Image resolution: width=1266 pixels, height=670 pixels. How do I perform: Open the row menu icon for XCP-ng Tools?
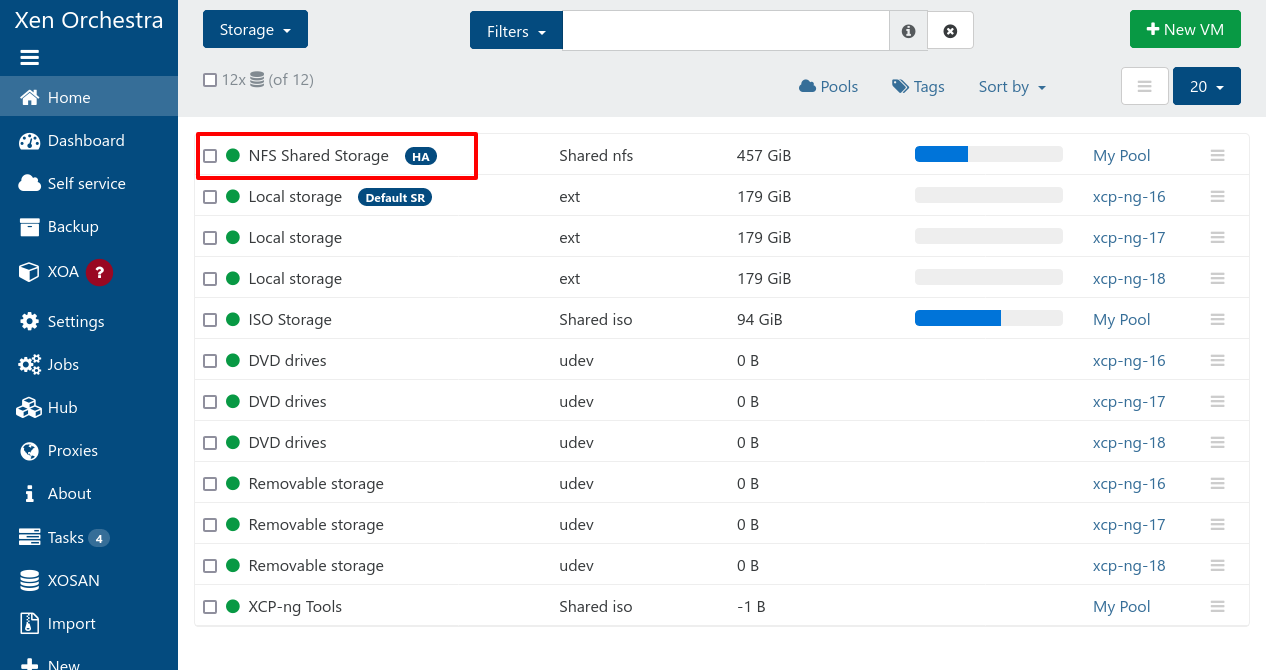point(1217,607)
